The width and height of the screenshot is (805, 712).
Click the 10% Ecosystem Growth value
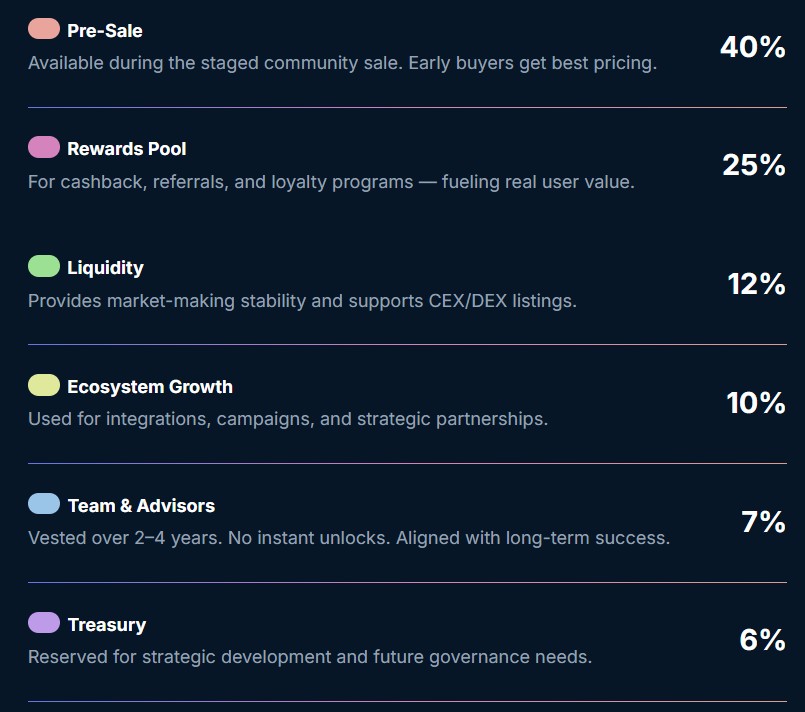click(756, 403)
